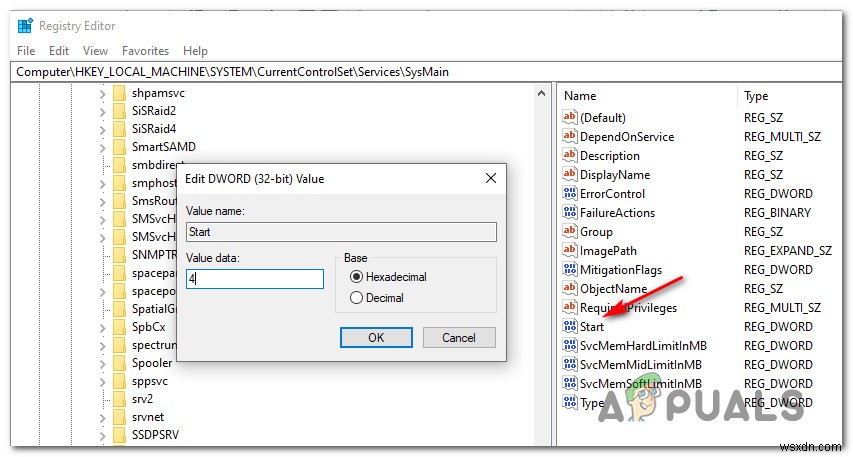This screenshot has height=457, width=853.
Task: Open the Favorites menu
Action: [x=145, y=51]
